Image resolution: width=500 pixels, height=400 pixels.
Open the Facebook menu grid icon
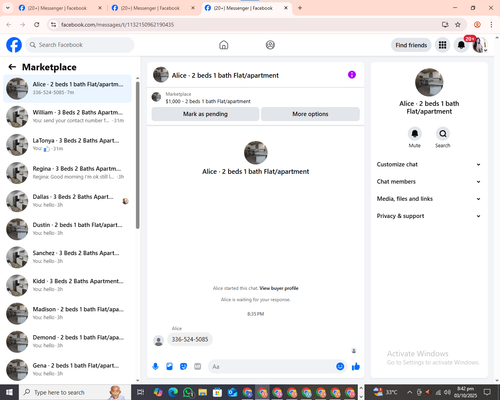pos(442,45)
